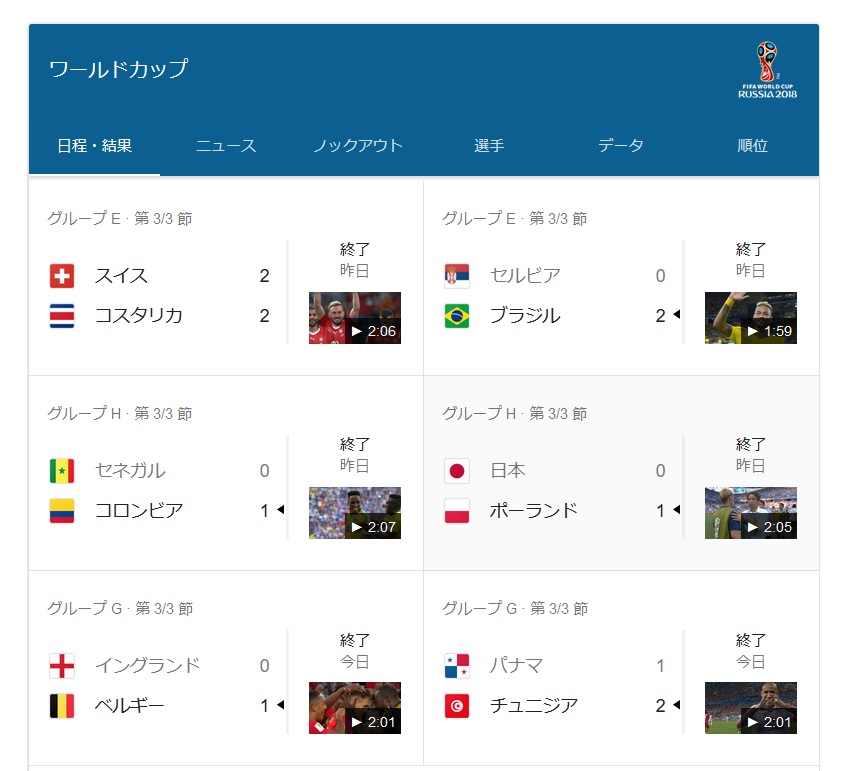
Task: Click the Switzerland flag icon
Action: tap(62, 276)
